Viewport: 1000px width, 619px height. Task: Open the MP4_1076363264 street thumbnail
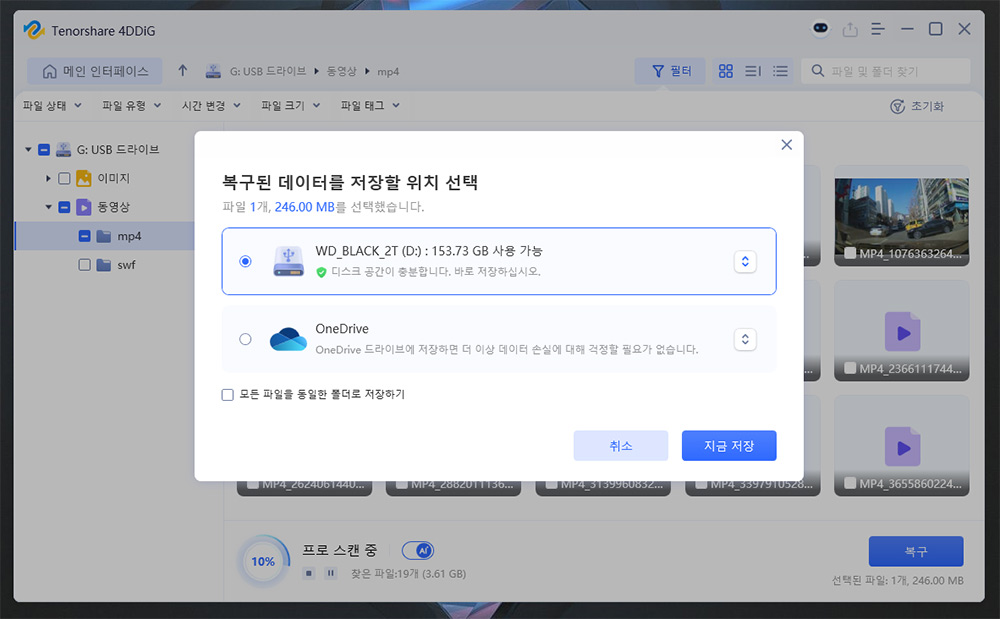tap(902, 215)
